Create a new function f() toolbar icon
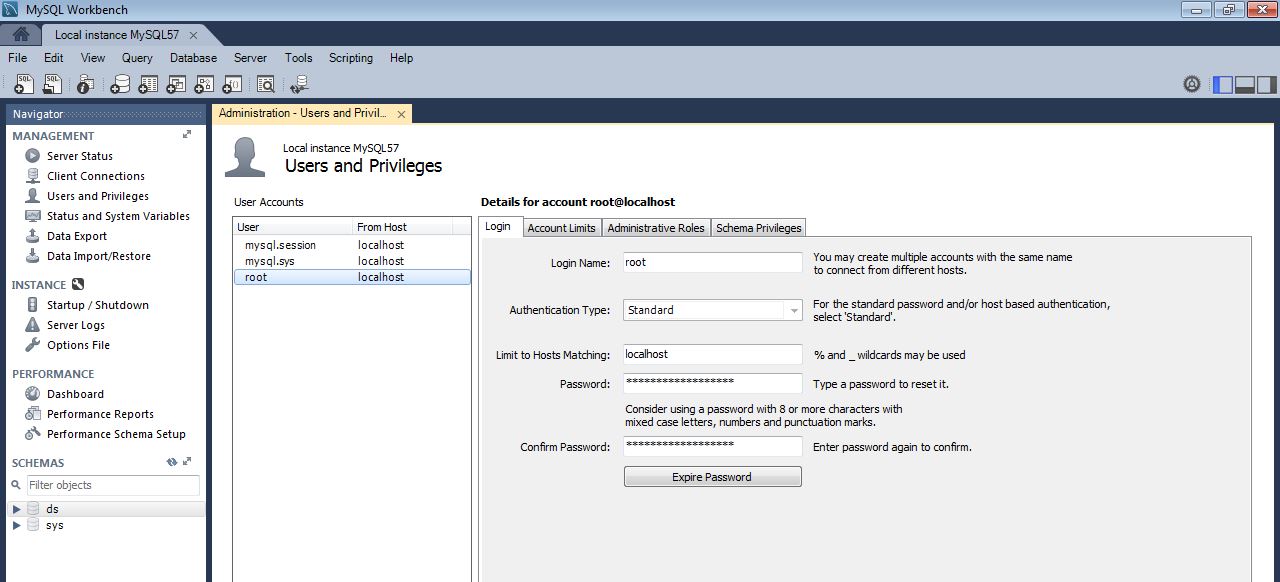 [x=232, y=85]
